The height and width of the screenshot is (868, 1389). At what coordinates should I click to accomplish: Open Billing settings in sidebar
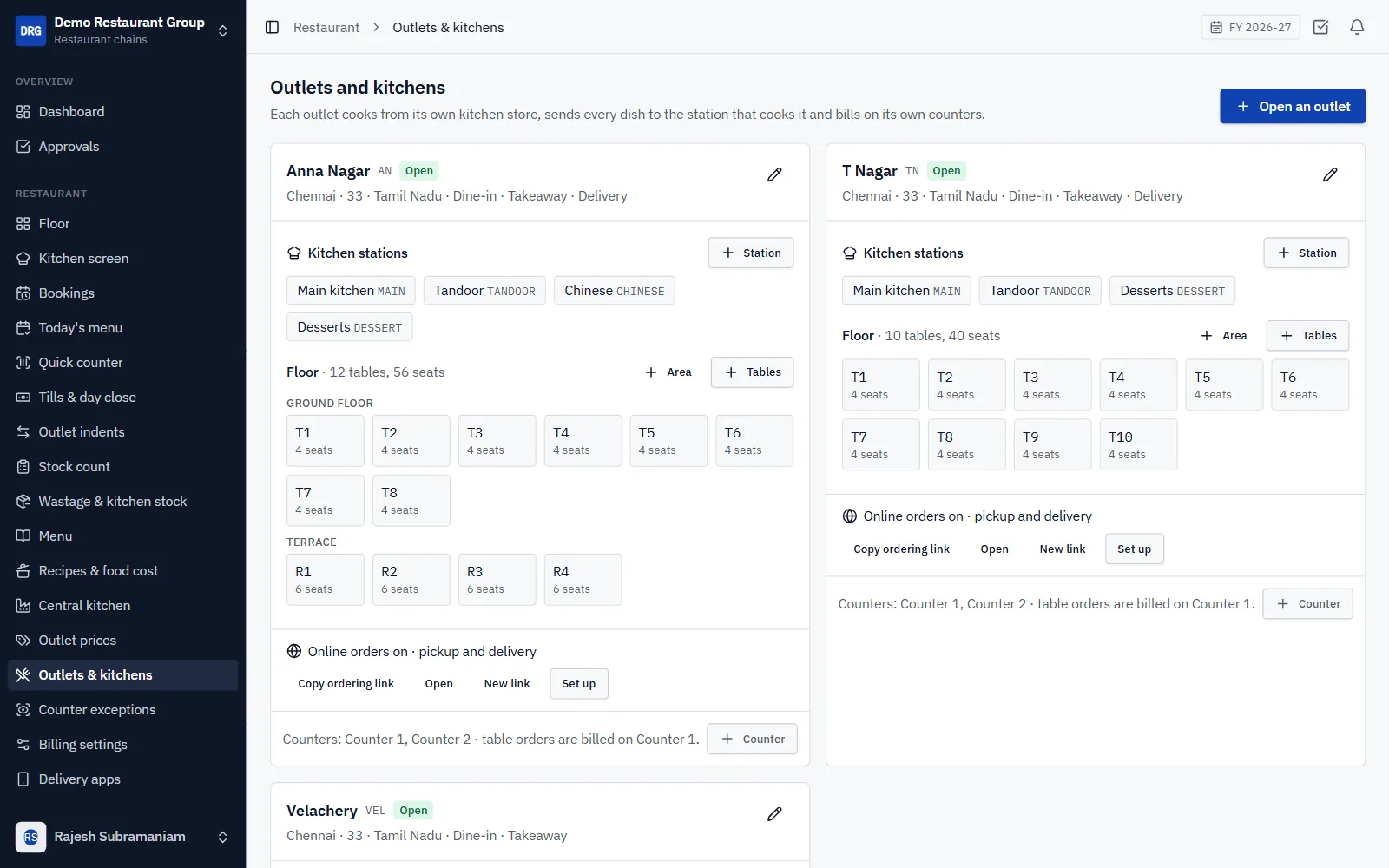(x=122, y=745)
